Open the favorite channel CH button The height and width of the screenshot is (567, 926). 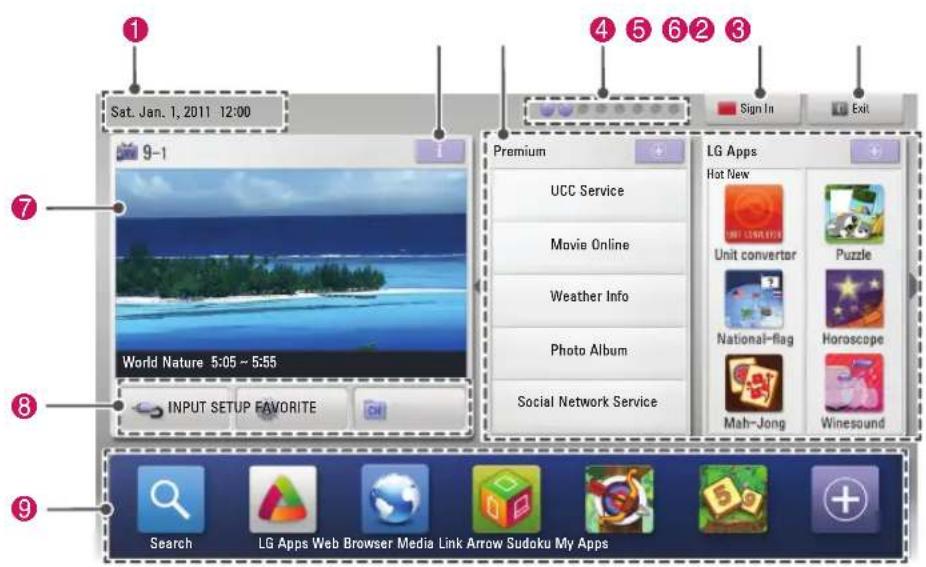[409, 408]
